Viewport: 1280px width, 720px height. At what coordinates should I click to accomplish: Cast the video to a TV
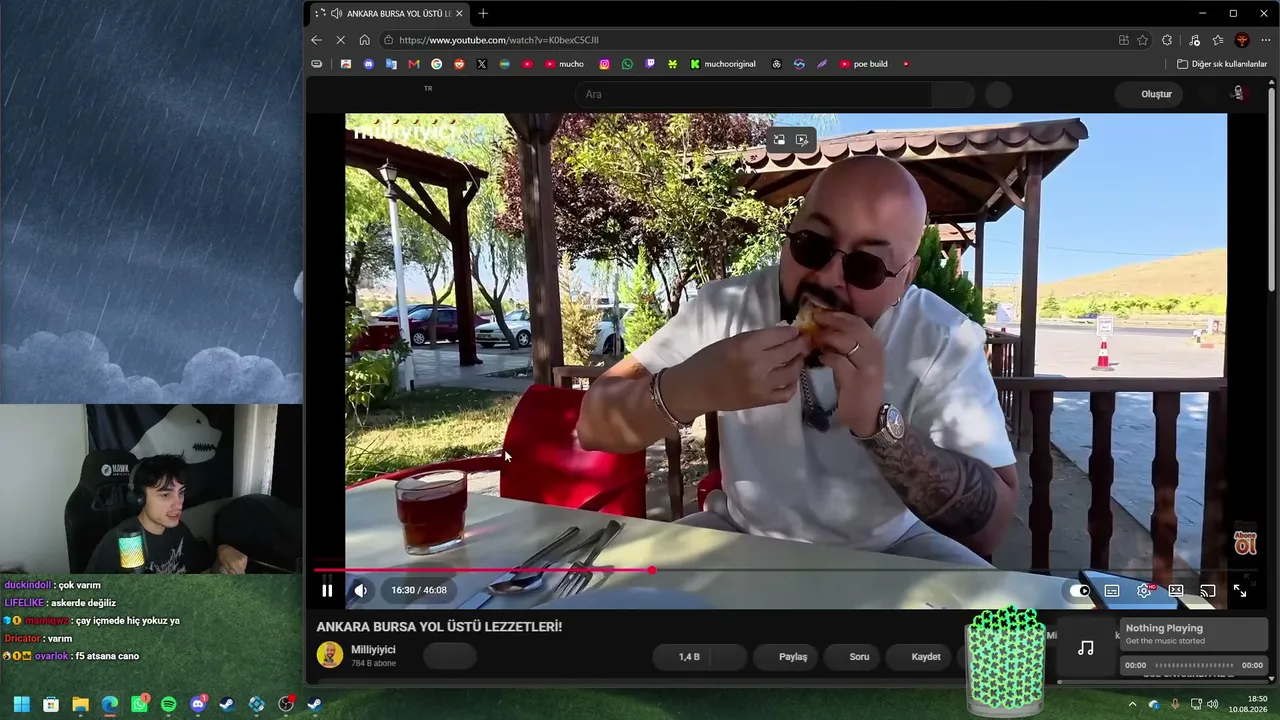[x=1208, y=591]
